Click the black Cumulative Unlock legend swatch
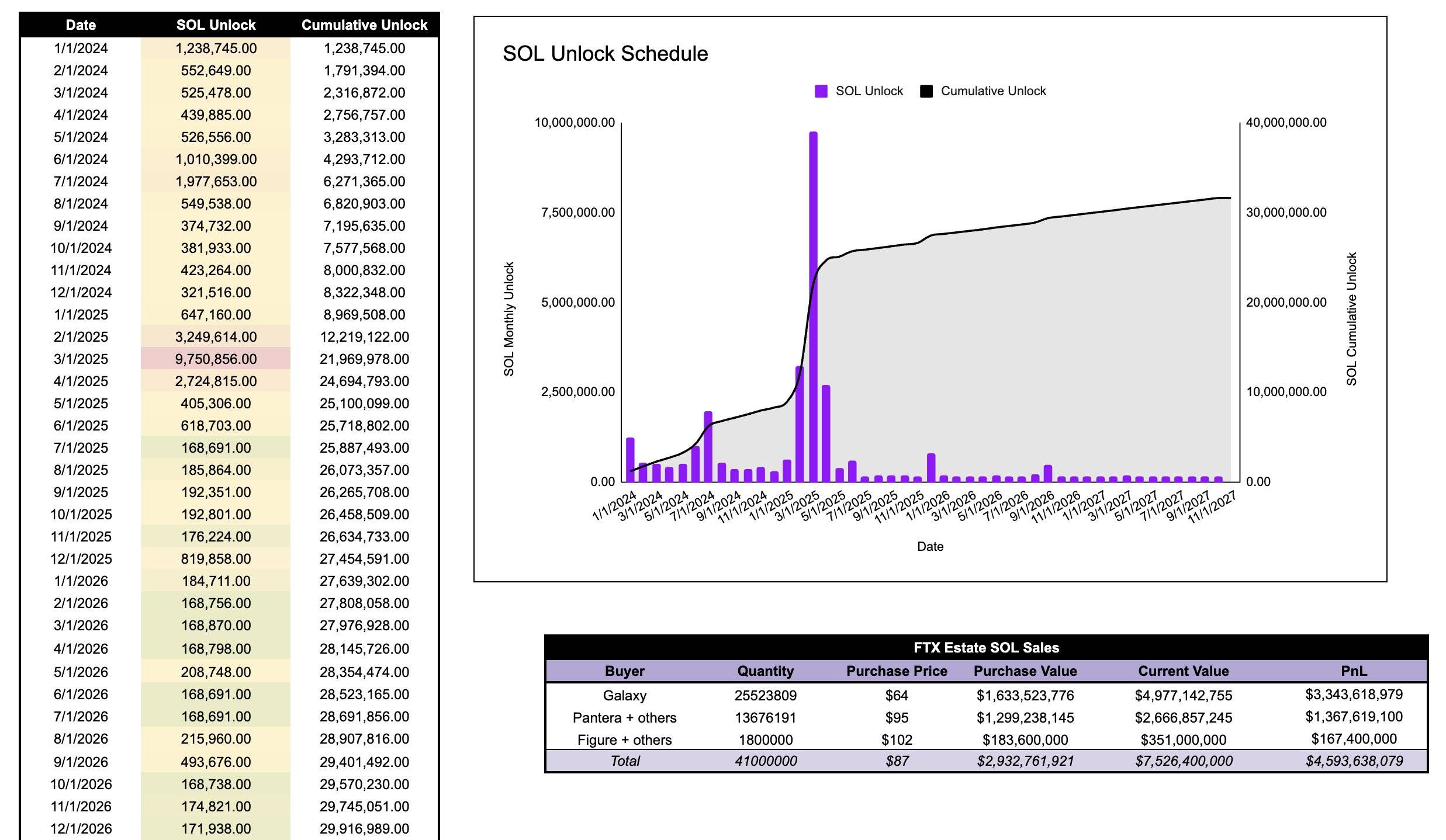Viewport: 1446px width, 840px height. click(x=926, y=91)
